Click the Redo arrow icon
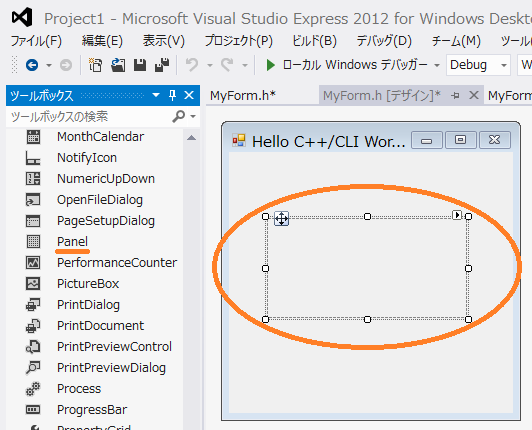The width and height of the screenshot is (532, 430). click(x=227, y=64)
